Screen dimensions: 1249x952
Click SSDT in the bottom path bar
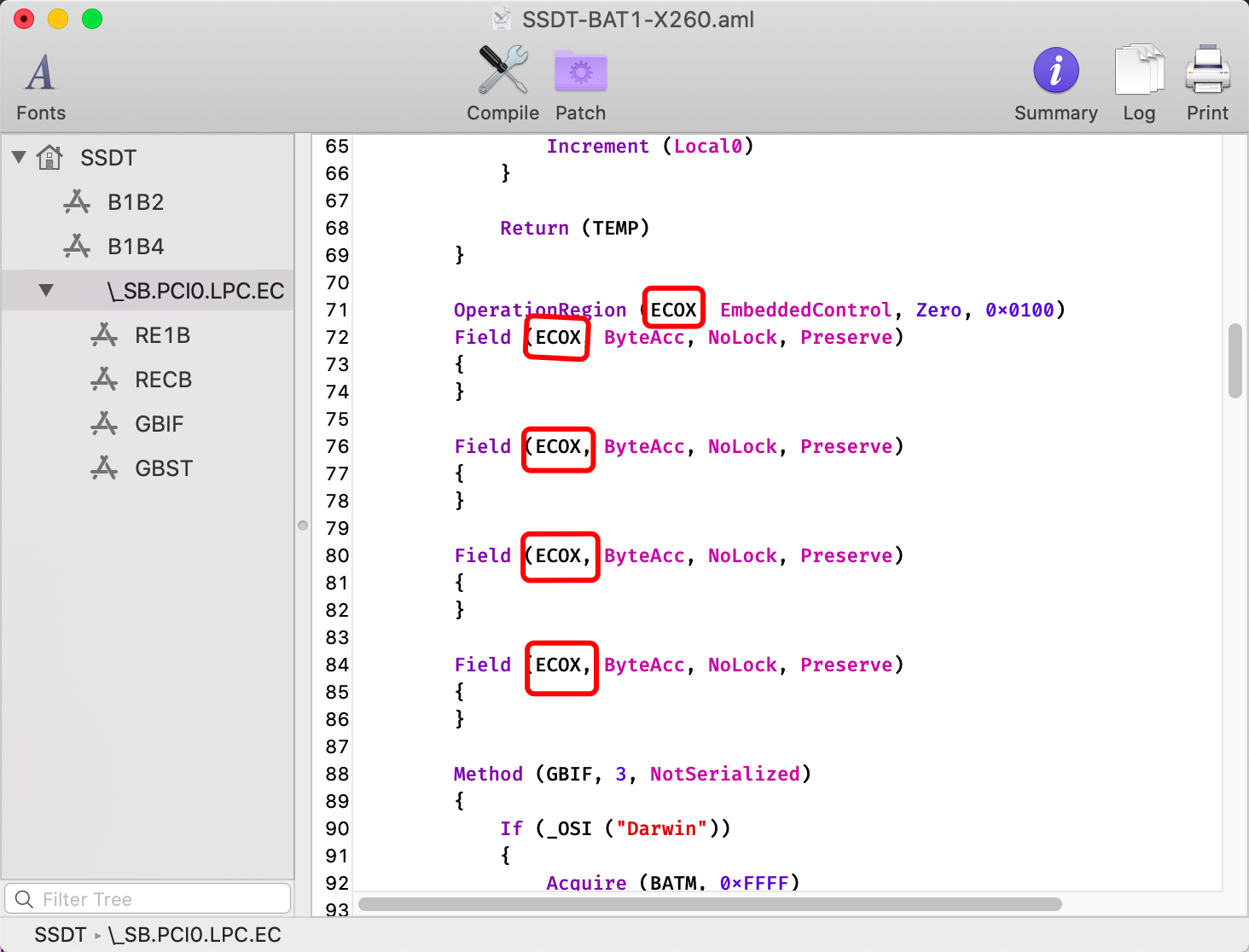pos(60,935)
